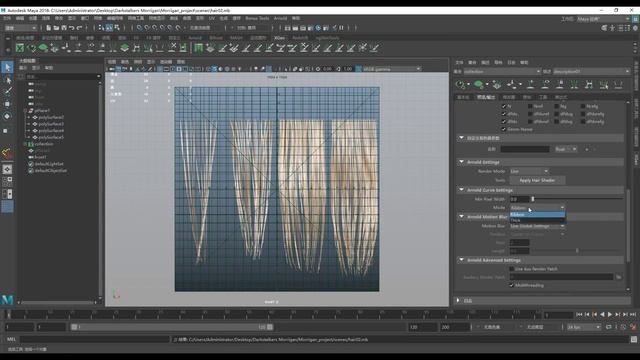Viewport: 640px width, 360px height.
Task: Click the star-shaped icon near shelf end
Action: coord(362,48)
